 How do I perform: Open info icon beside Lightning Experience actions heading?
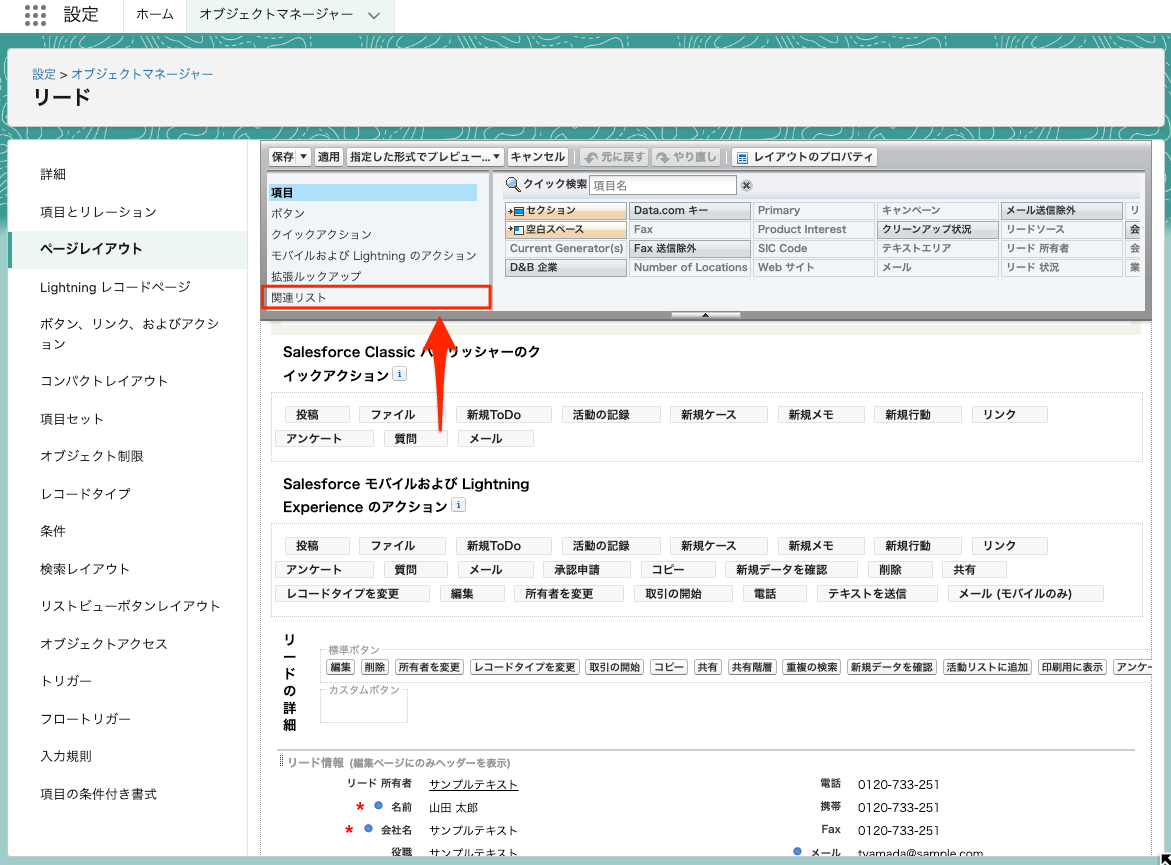pos(459,506)
